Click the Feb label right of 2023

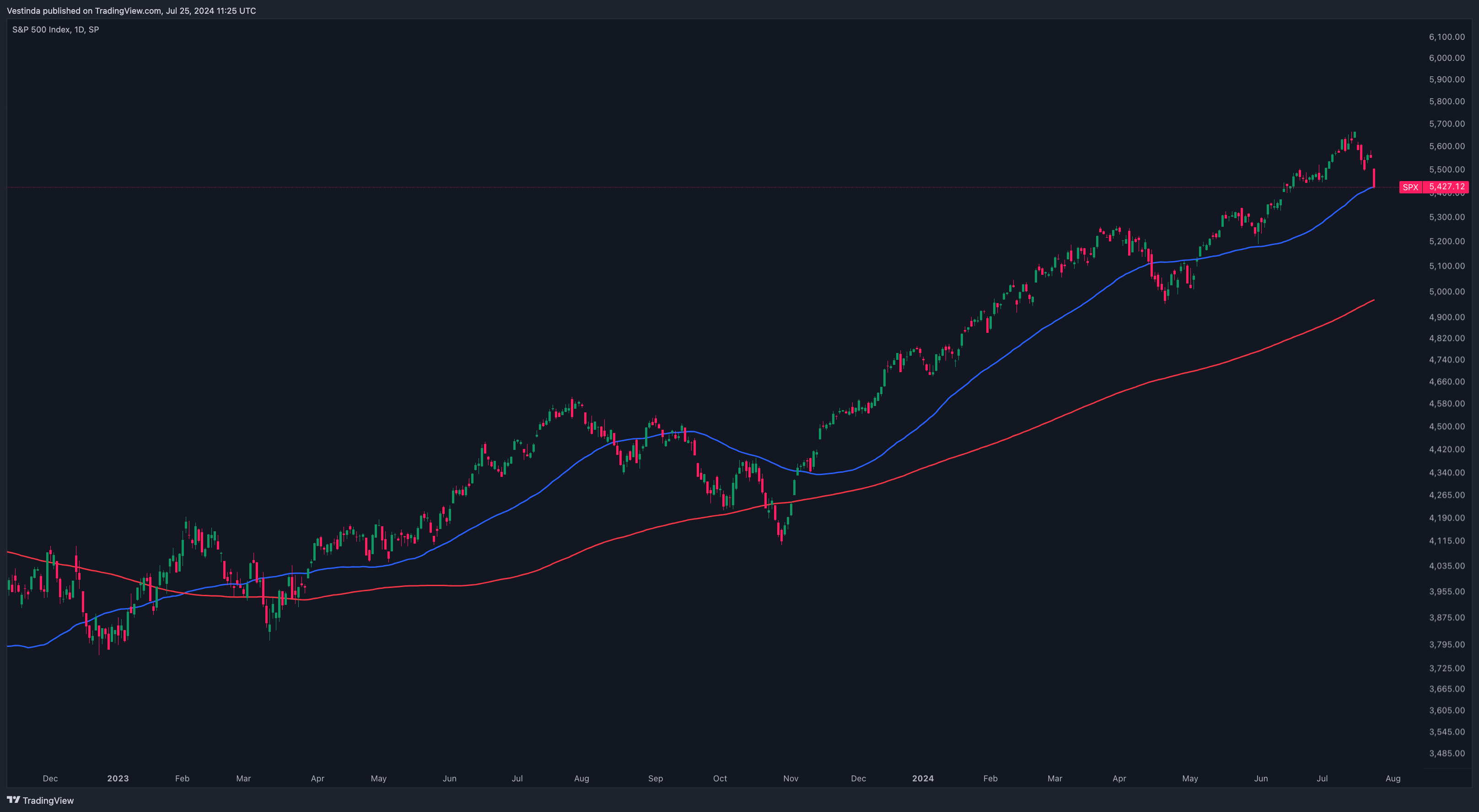coord(182,778)
